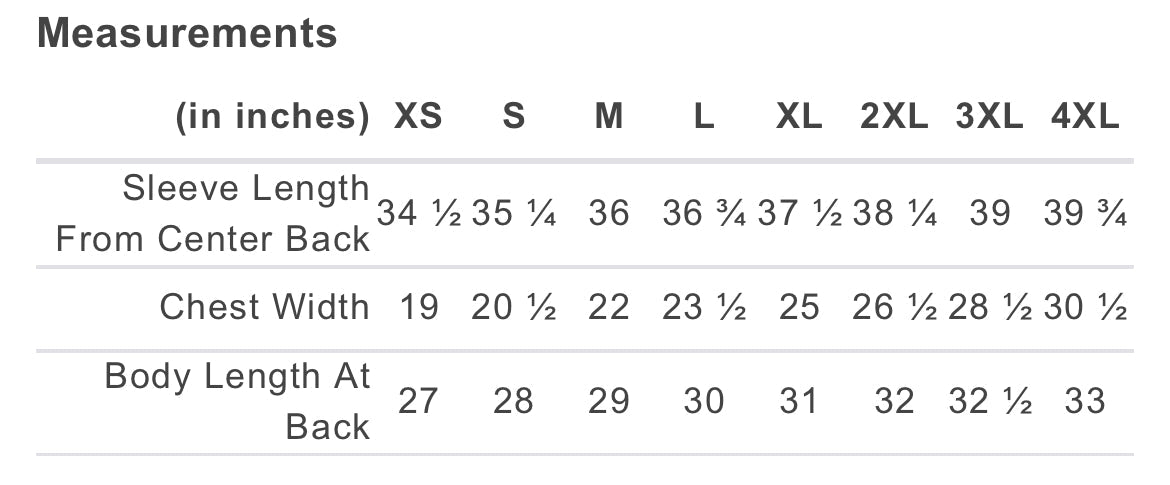Click XS sleeve length value 34 ½
Screen dimensions: 1170x485
point(418,214)
